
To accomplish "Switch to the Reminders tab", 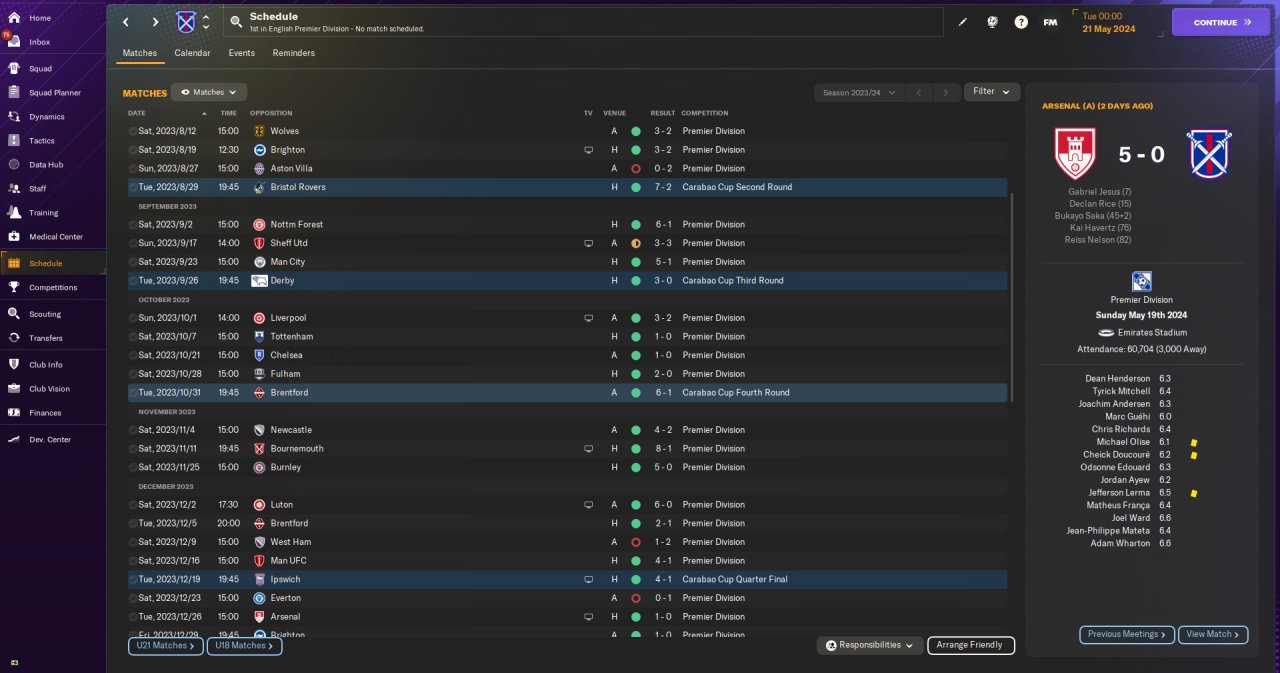I will pyautogui.click(x=293, y=53).
